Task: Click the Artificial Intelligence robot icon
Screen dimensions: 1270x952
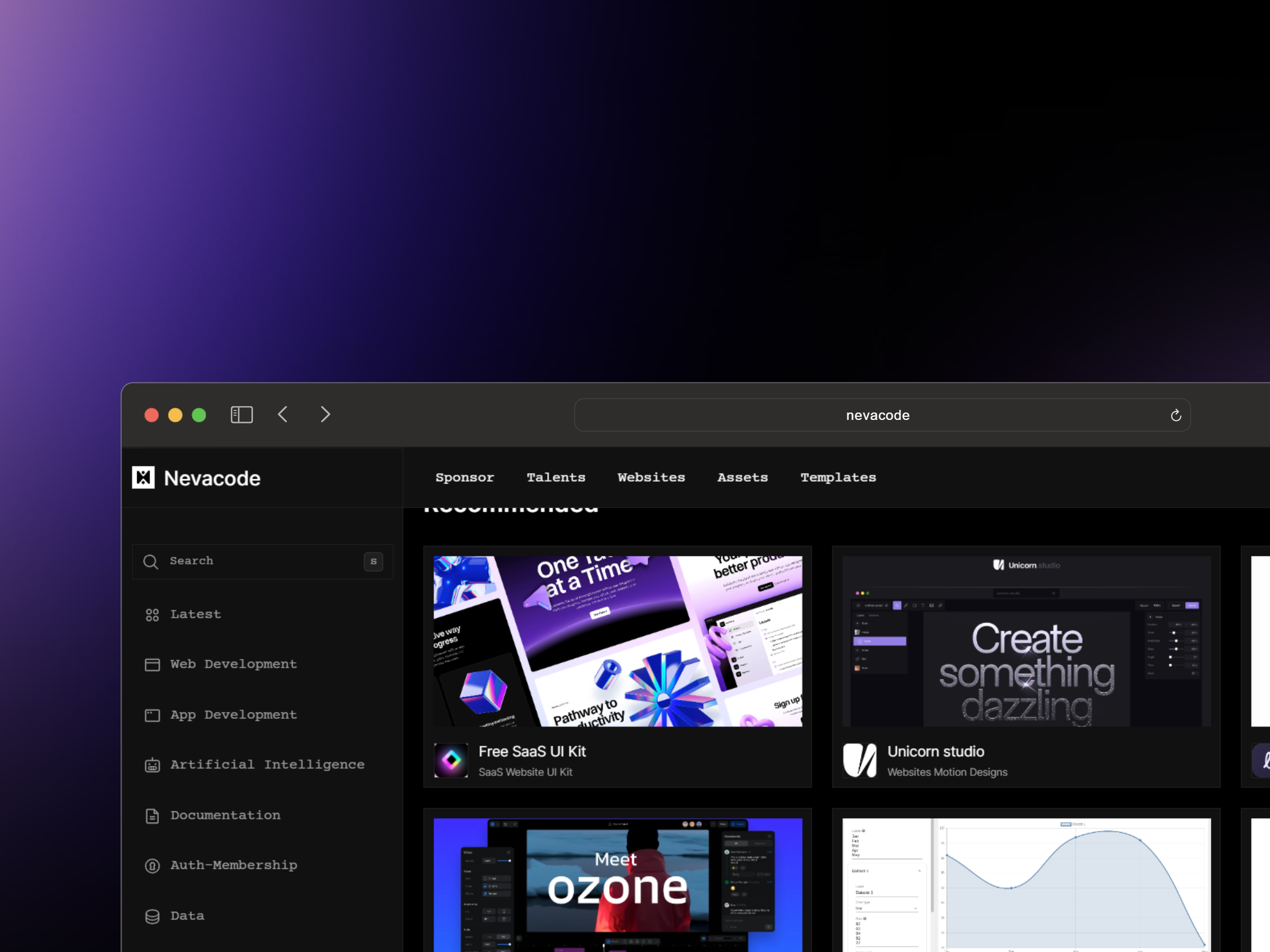Action: click(x=152, y=765)
